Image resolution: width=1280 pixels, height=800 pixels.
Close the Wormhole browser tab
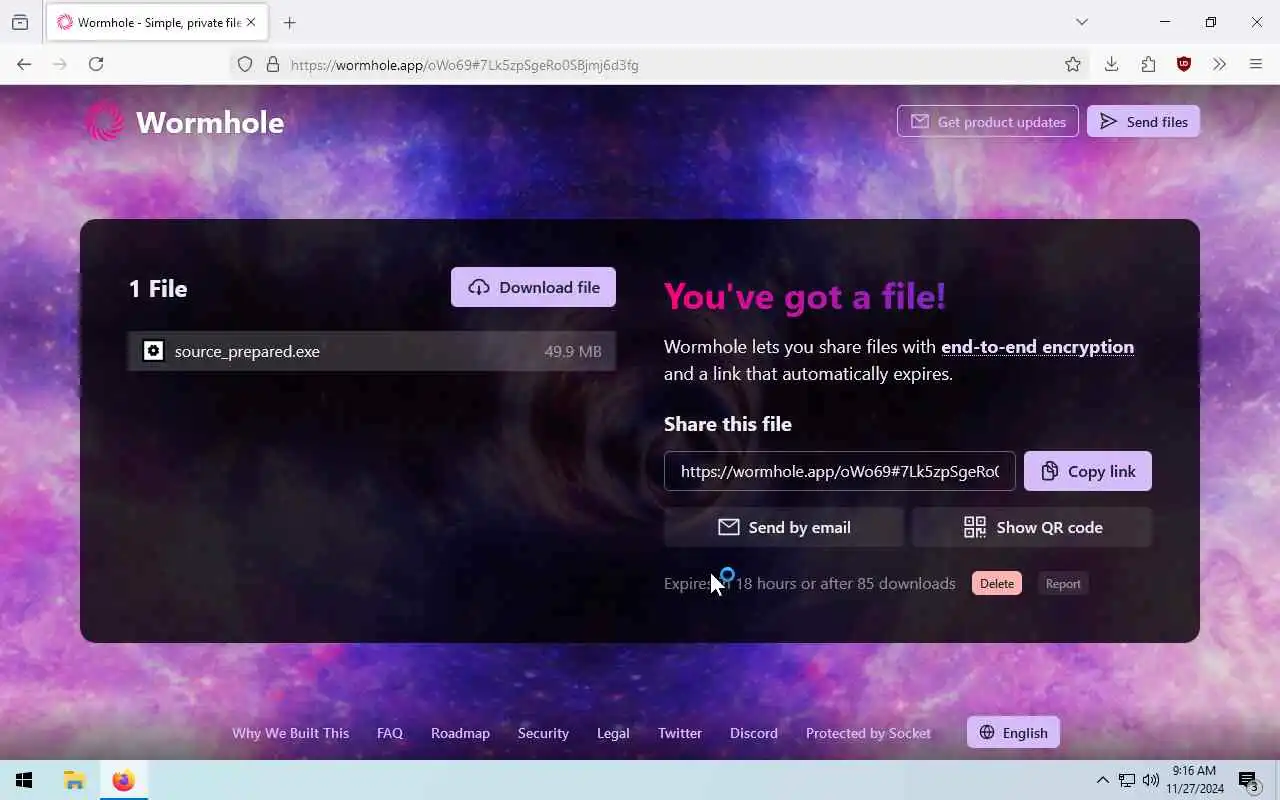pyautogui.click(x=251, y=22)
